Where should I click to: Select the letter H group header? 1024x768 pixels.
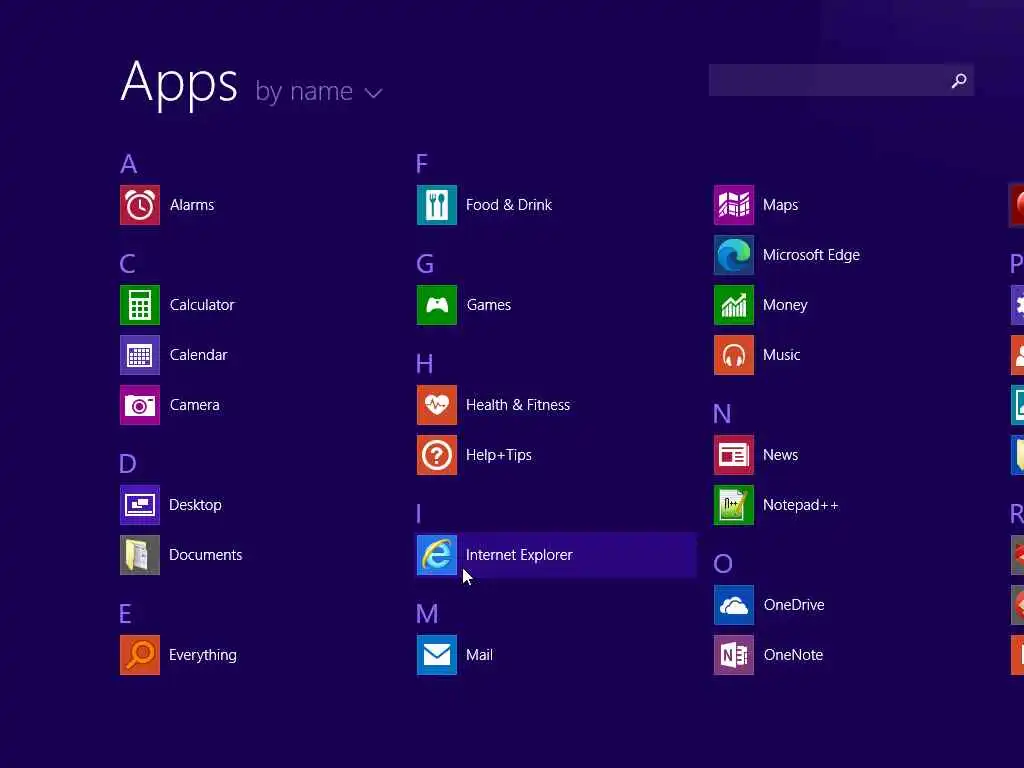pyautogui.click(x=424, y=364)
